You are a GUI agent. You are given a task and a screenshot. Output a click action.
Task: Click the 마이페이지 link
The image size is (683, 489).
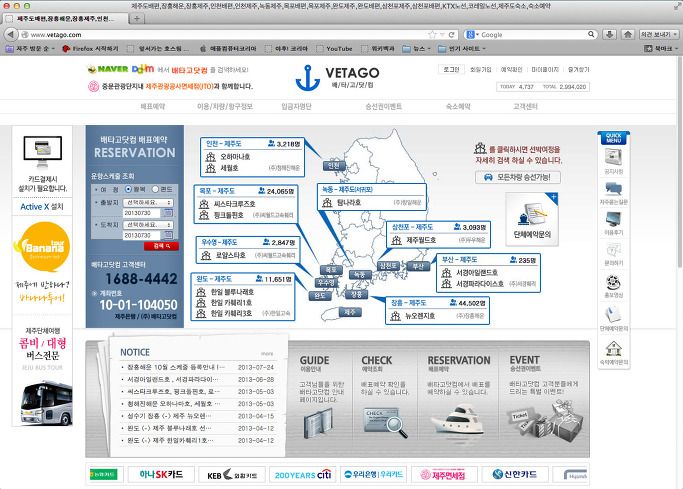click(545, 69)
